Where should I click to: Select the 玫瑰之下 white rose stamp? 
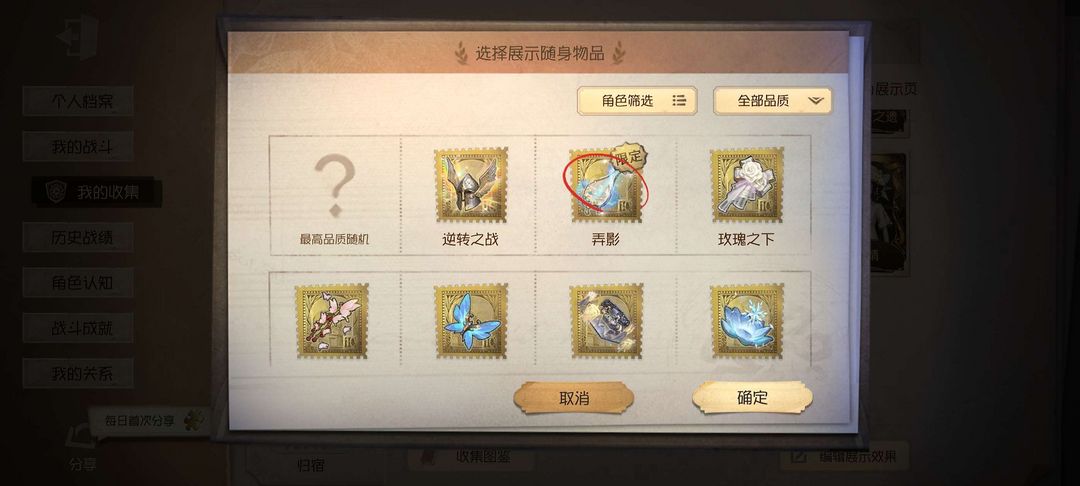747,184
